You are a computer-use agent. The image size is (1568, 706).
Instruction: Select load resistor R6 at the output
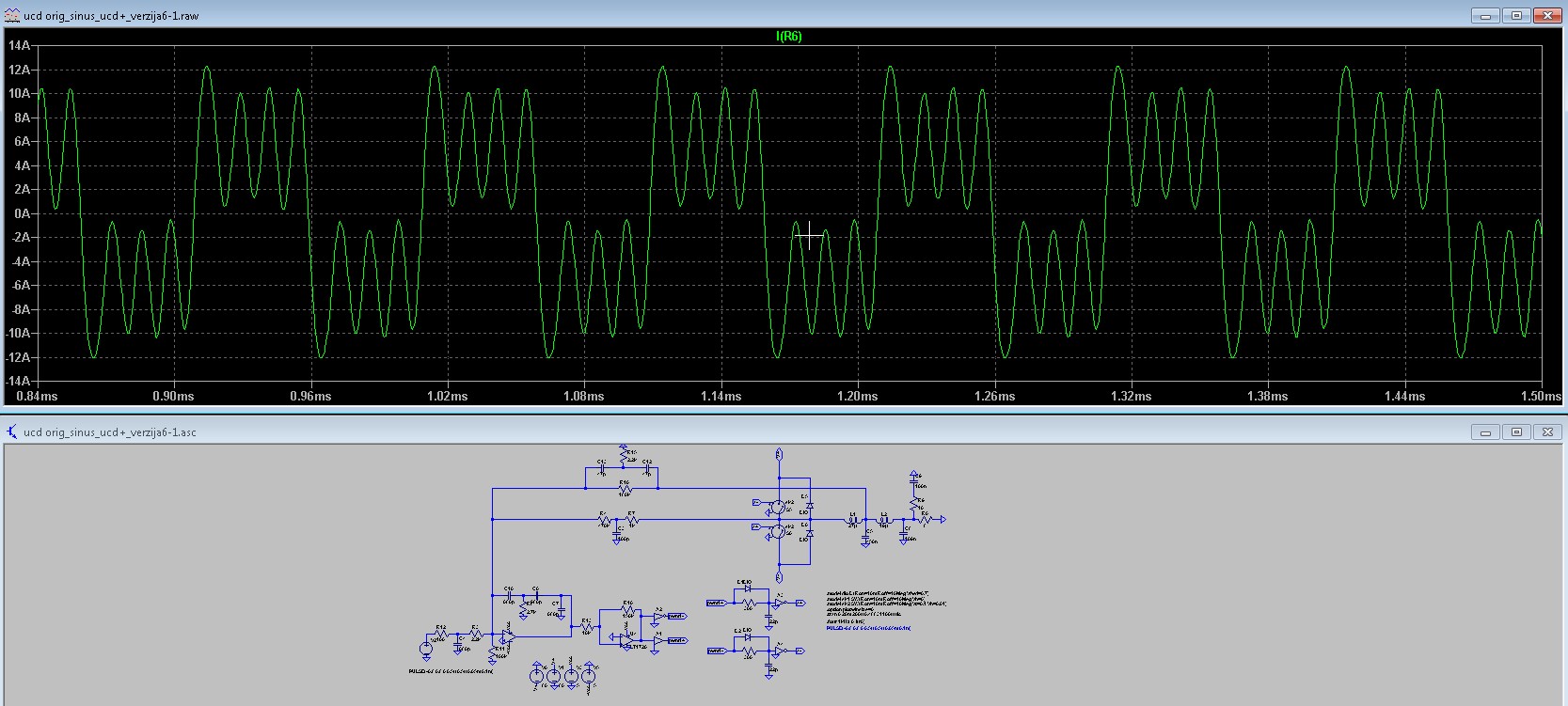point(925,519)
